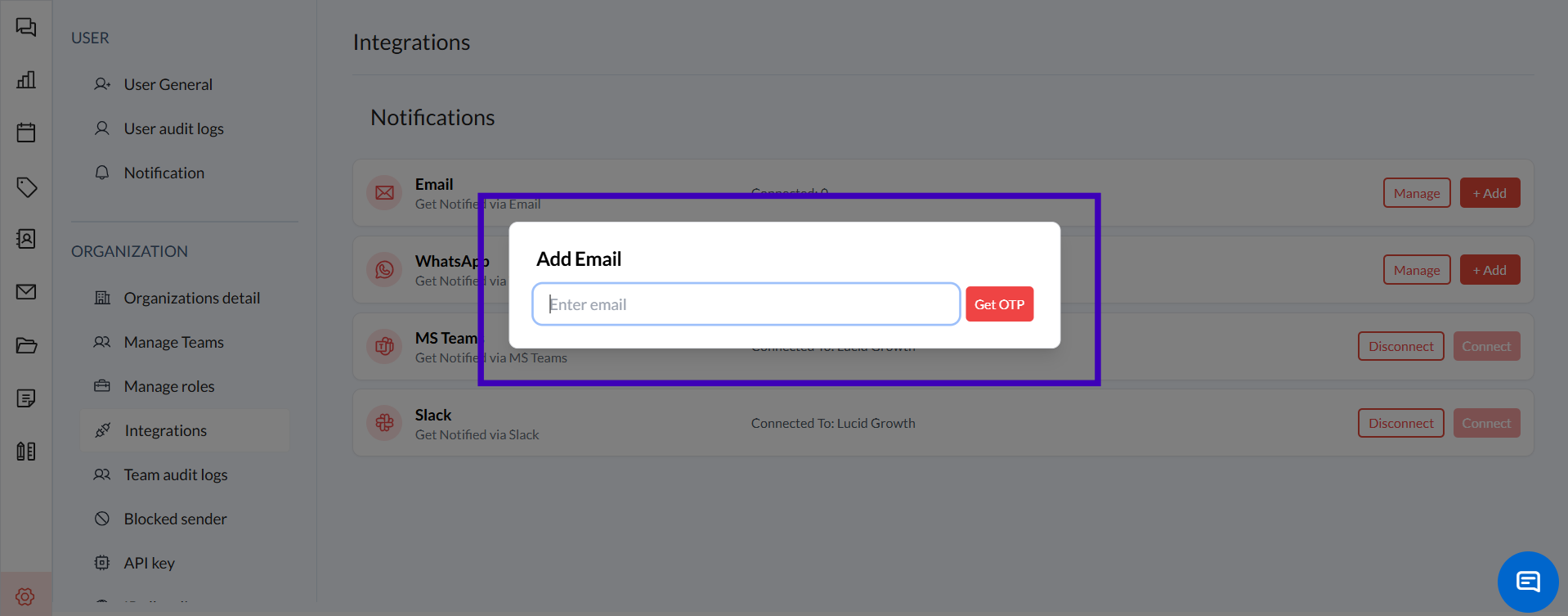Viewport: 1568px width, 616px height.
Task: Open the folder icon in the left rail
Action: point(26,345)
